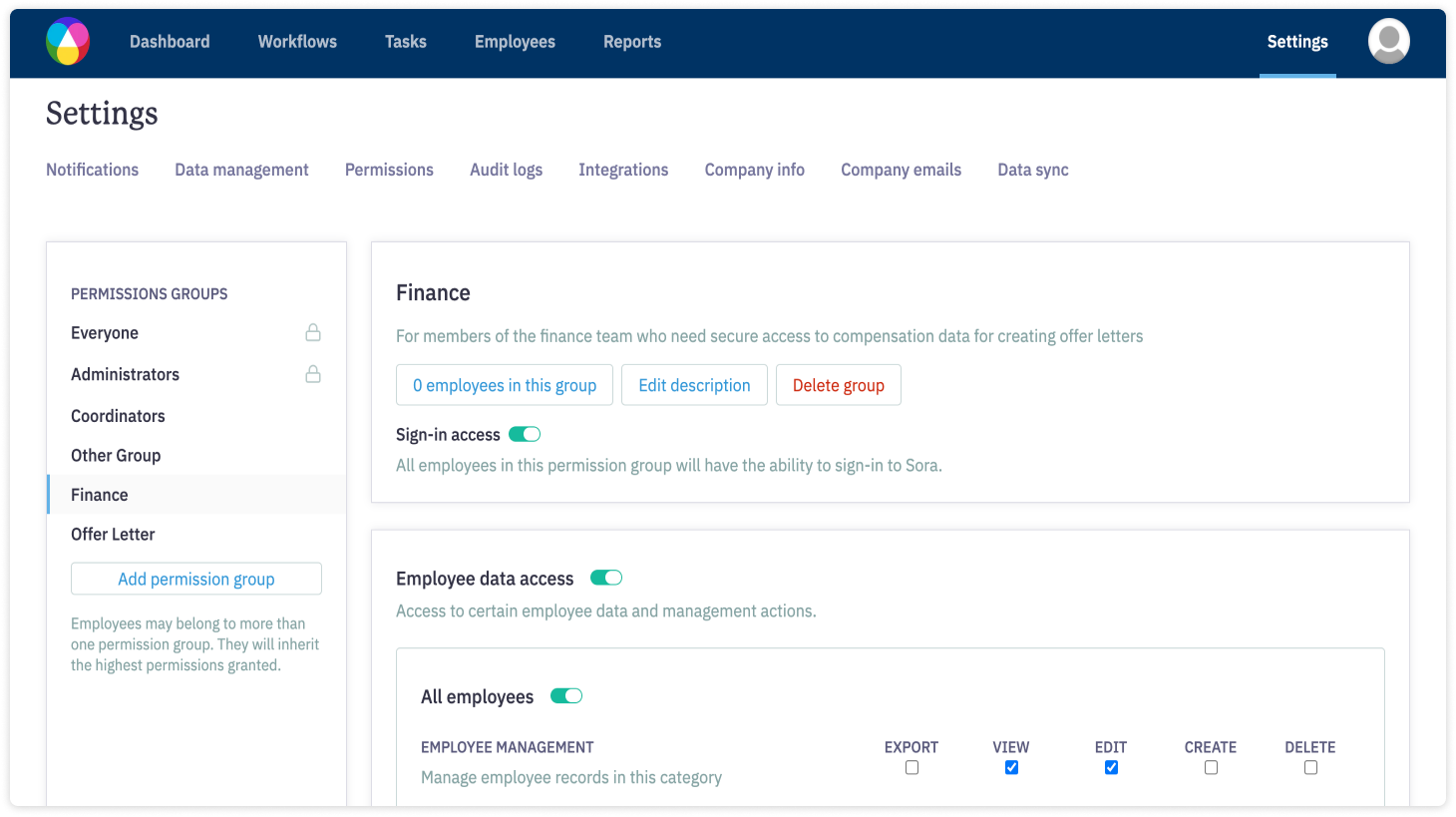Toggle the Sign-in access switch

[525, 434]
